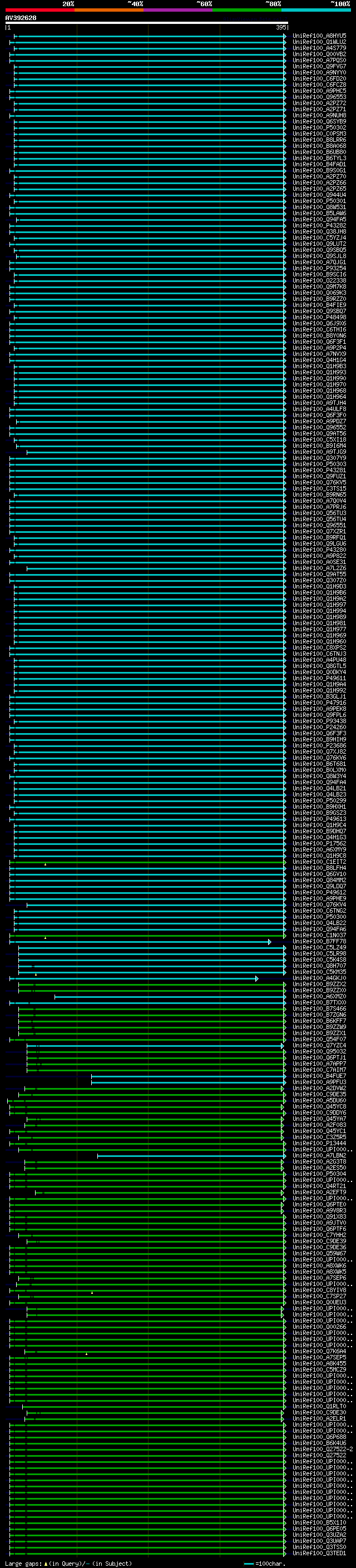Viewport: 356px width, 1568px height.
Task: Select the UniRef100_B5X1I0 entry
Action: pyautogui.click(x=319, y=1523)
